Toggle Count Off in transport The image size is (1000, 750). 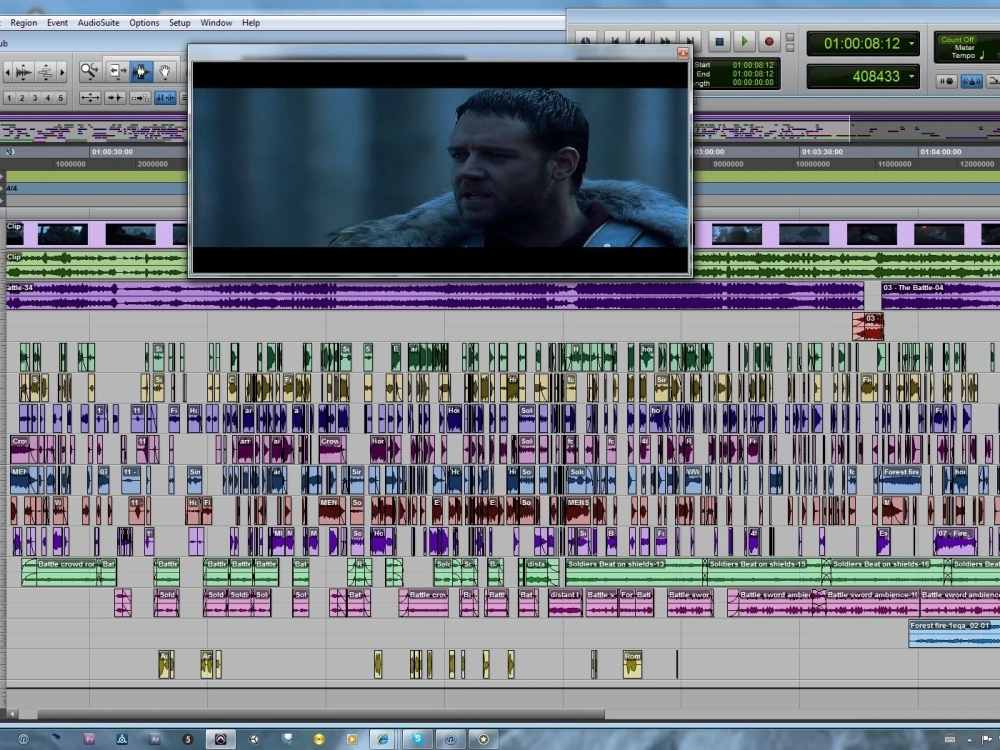pos(957,40)
